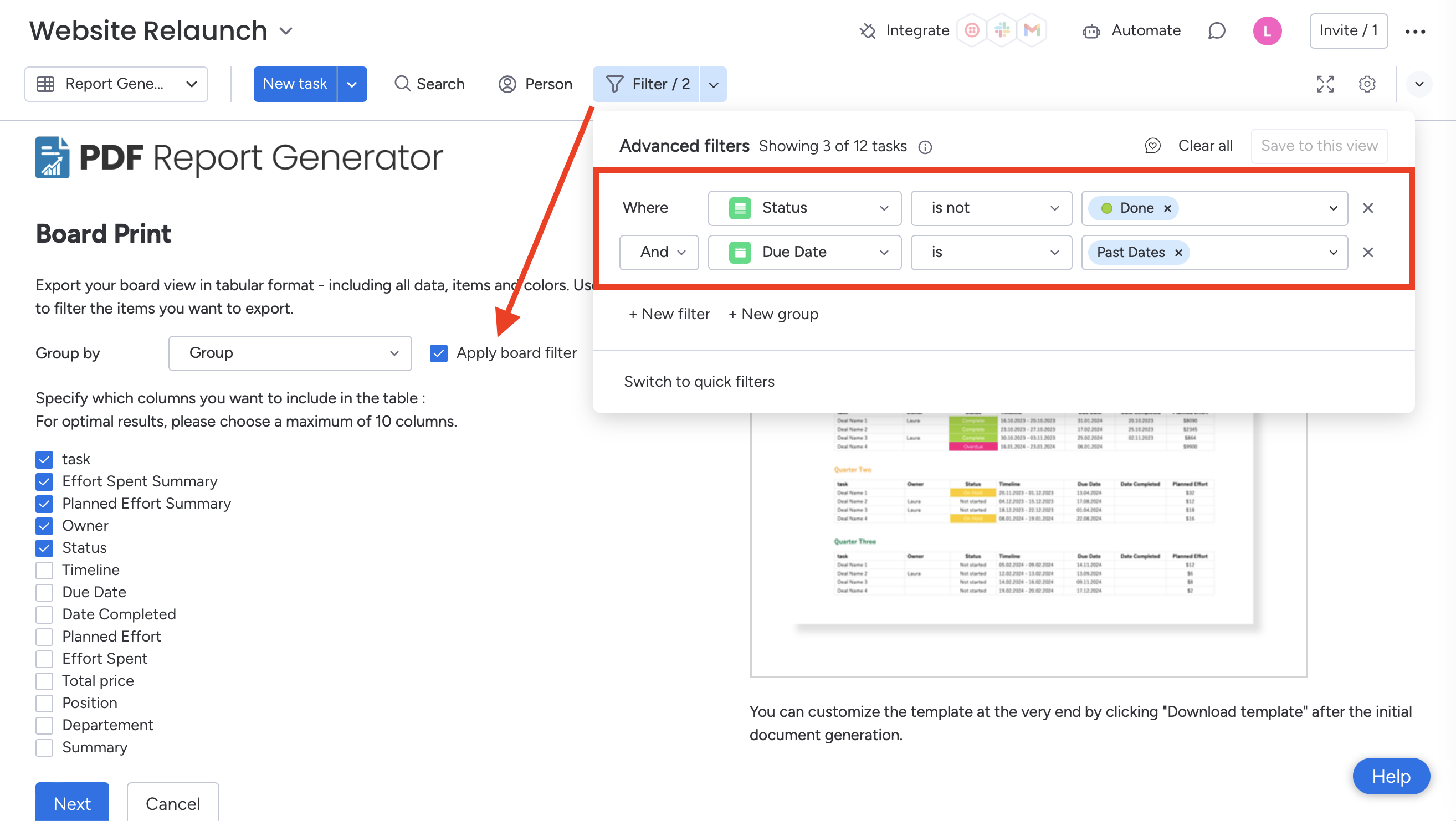Open the board discussion bubble icon
This screenshot has height=821, width=1456.
click(1216, 30)
